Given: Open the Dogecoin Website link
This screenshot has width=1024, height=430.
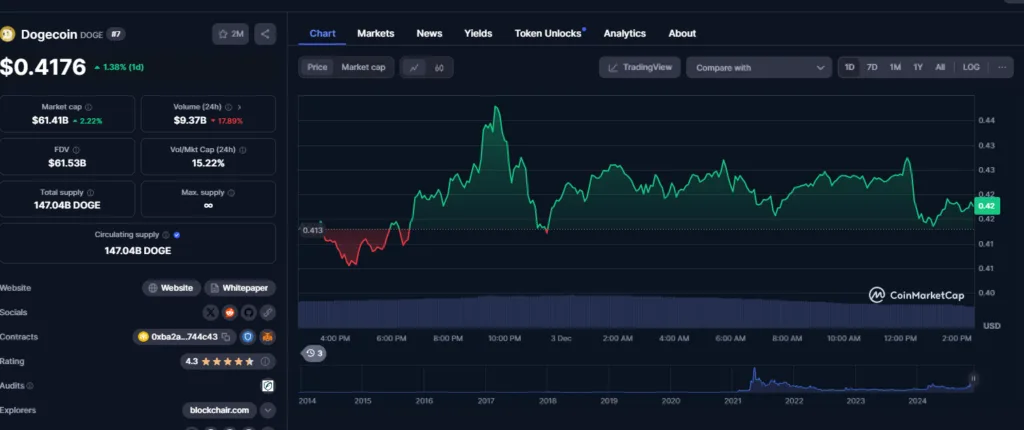Looking at the screenshot, I should point(171,288).
